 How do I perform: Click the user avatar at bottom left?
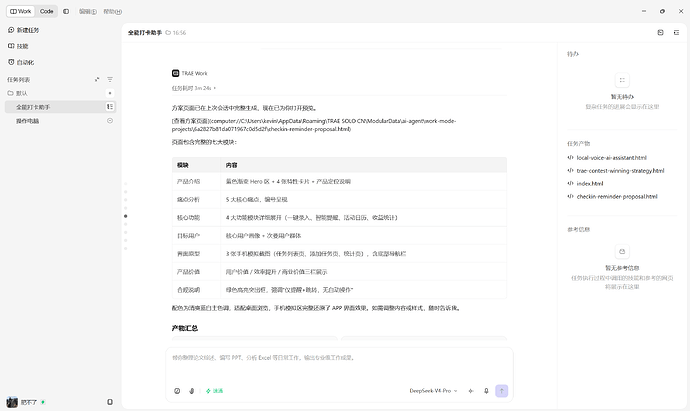pyautogui.click(x=12, y=402)
